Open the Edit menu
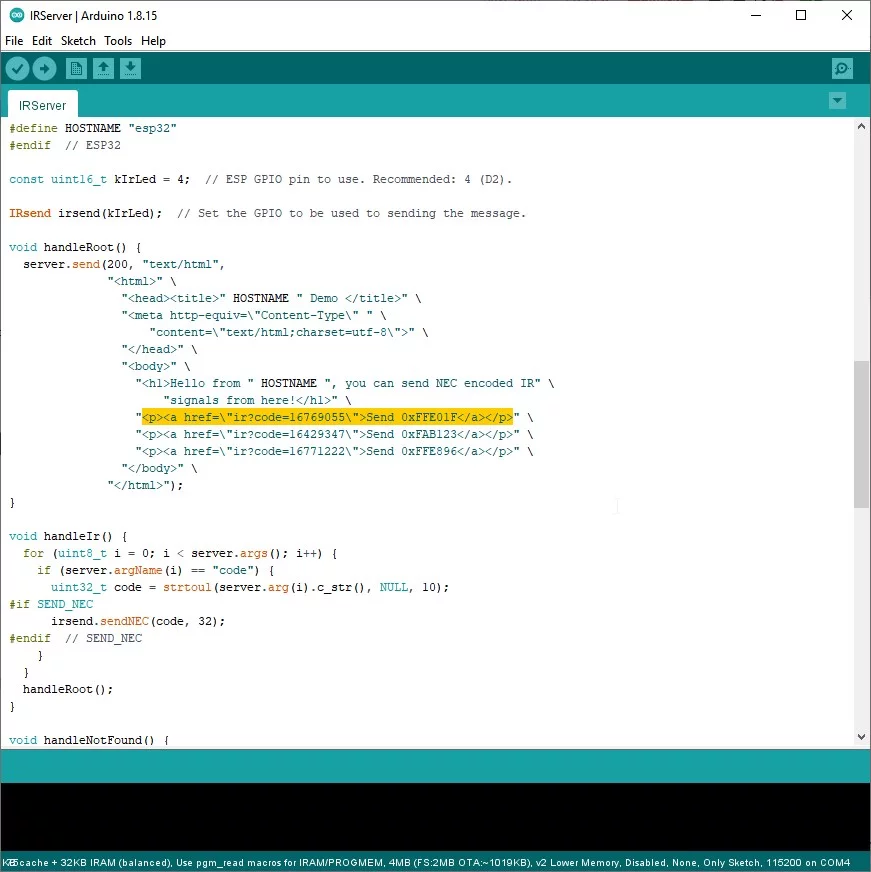This screenshot has width=871, height=872. [42, 41]
